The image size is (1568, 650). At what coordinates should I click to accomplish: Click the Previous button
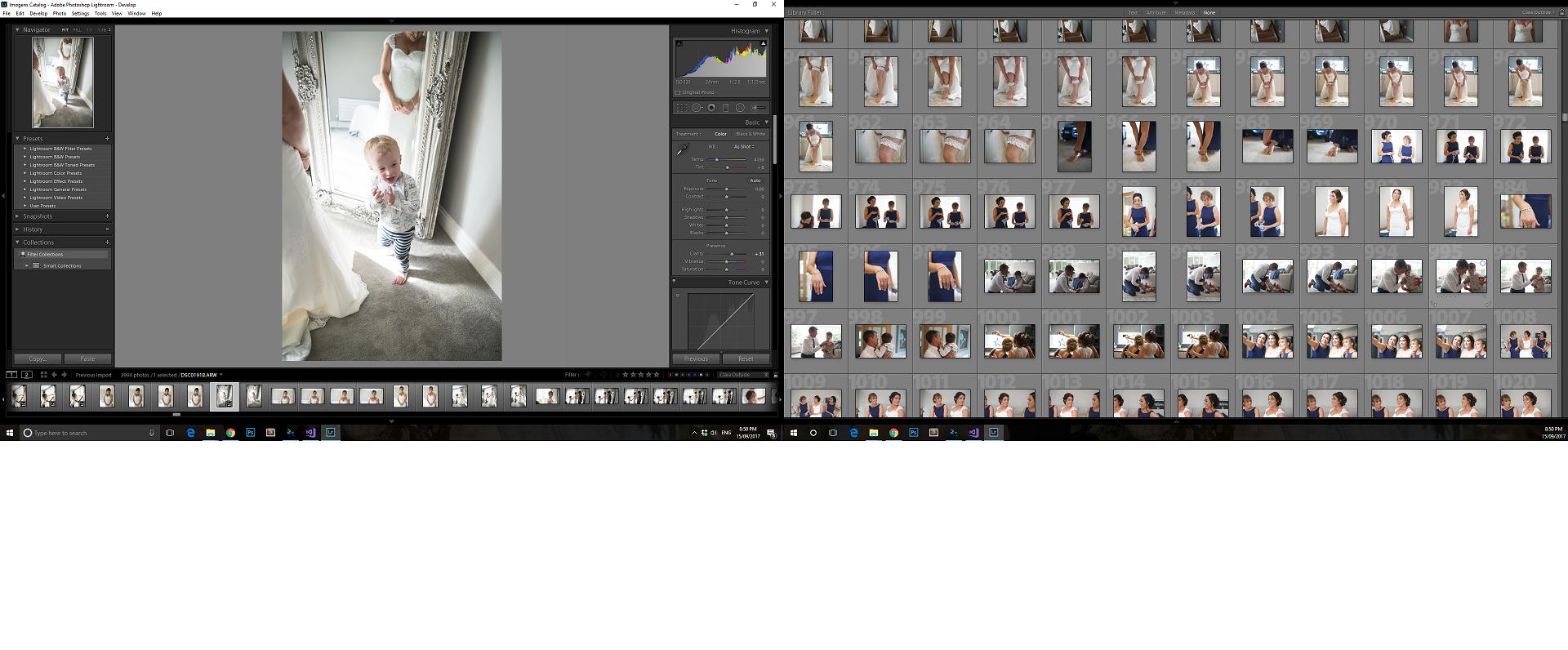click(696, 358)
